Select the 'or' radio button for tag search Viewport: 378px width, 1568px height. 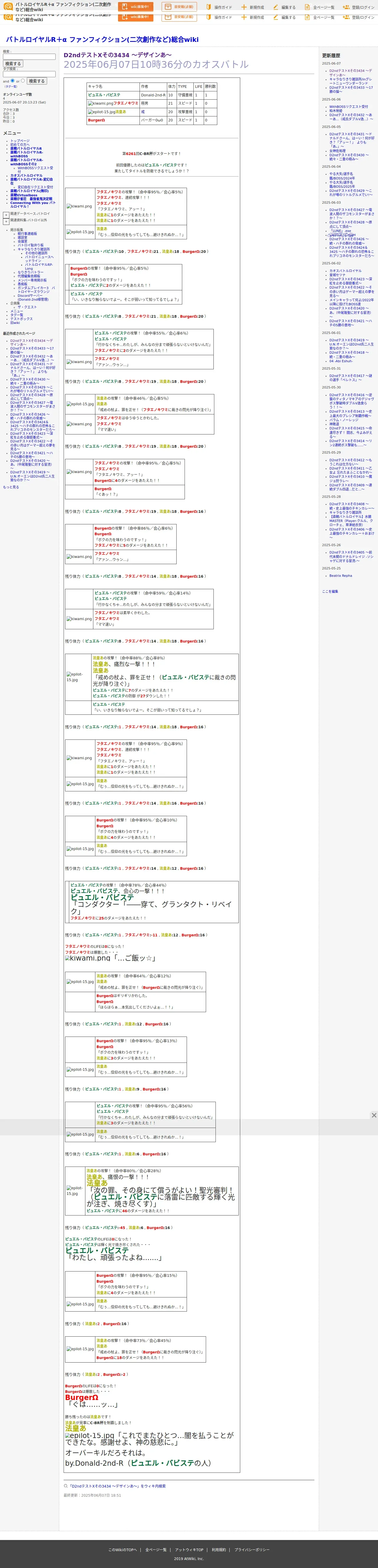point(23,80)
